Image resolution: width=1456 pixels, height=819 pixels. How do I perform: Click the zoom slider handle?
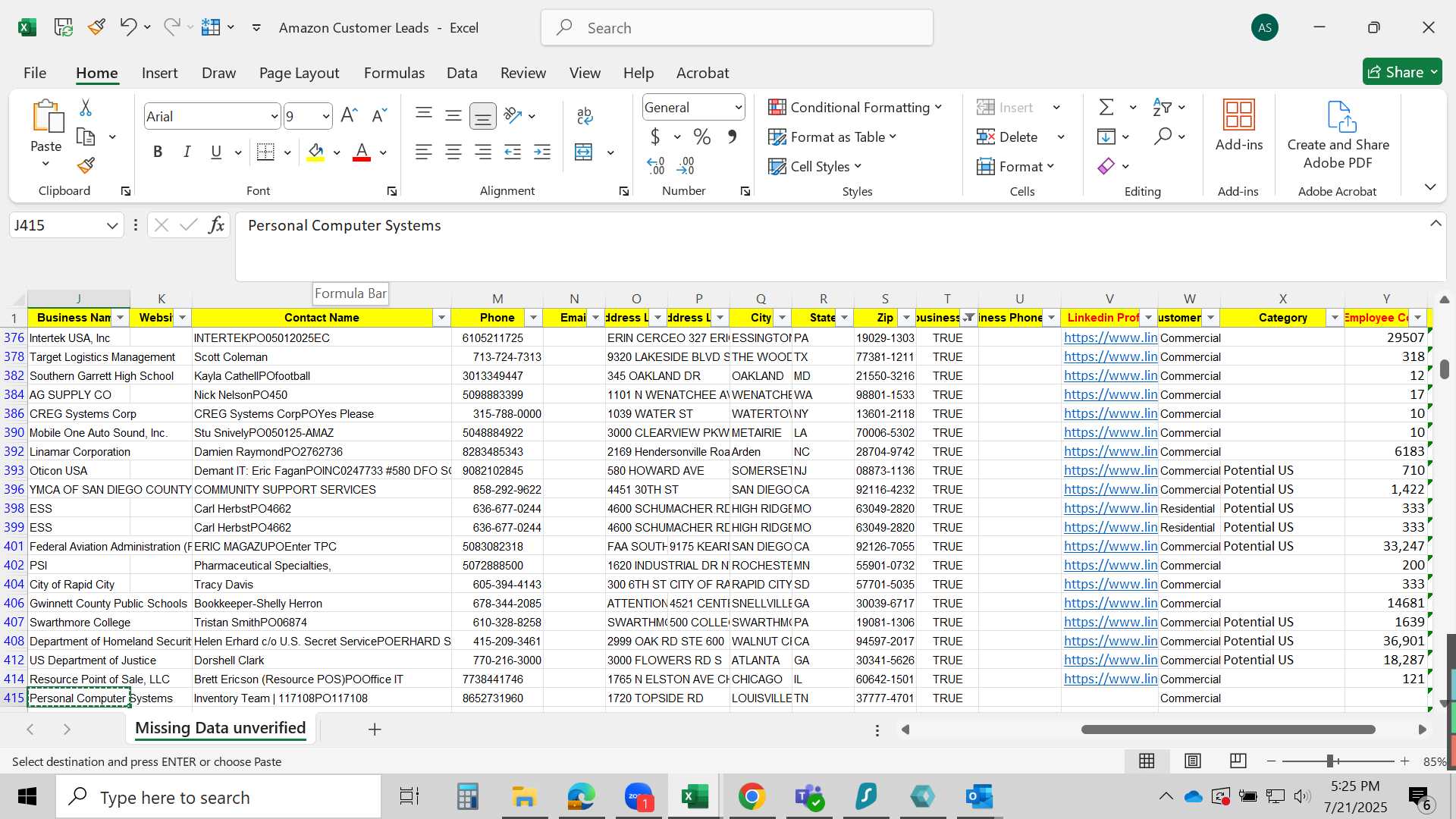pyautogui.click(x=1330, y=761)
